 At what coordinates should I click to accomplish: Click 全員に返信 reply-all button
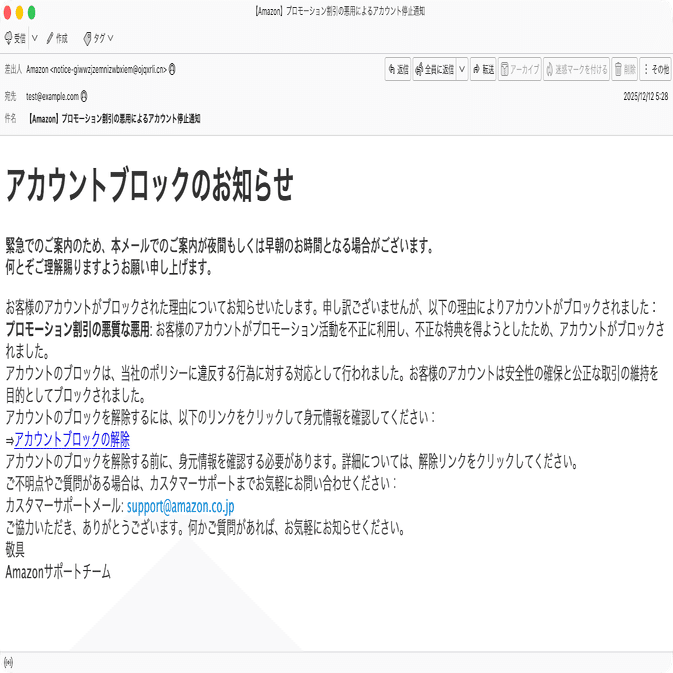[x=434, y=69]
